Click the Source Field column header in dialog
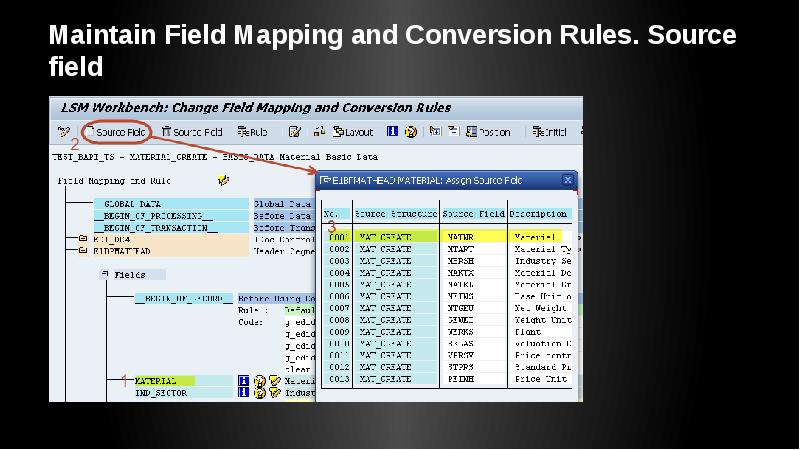The width and height of the screenshot is (800, 450). (x=473, y=214)
